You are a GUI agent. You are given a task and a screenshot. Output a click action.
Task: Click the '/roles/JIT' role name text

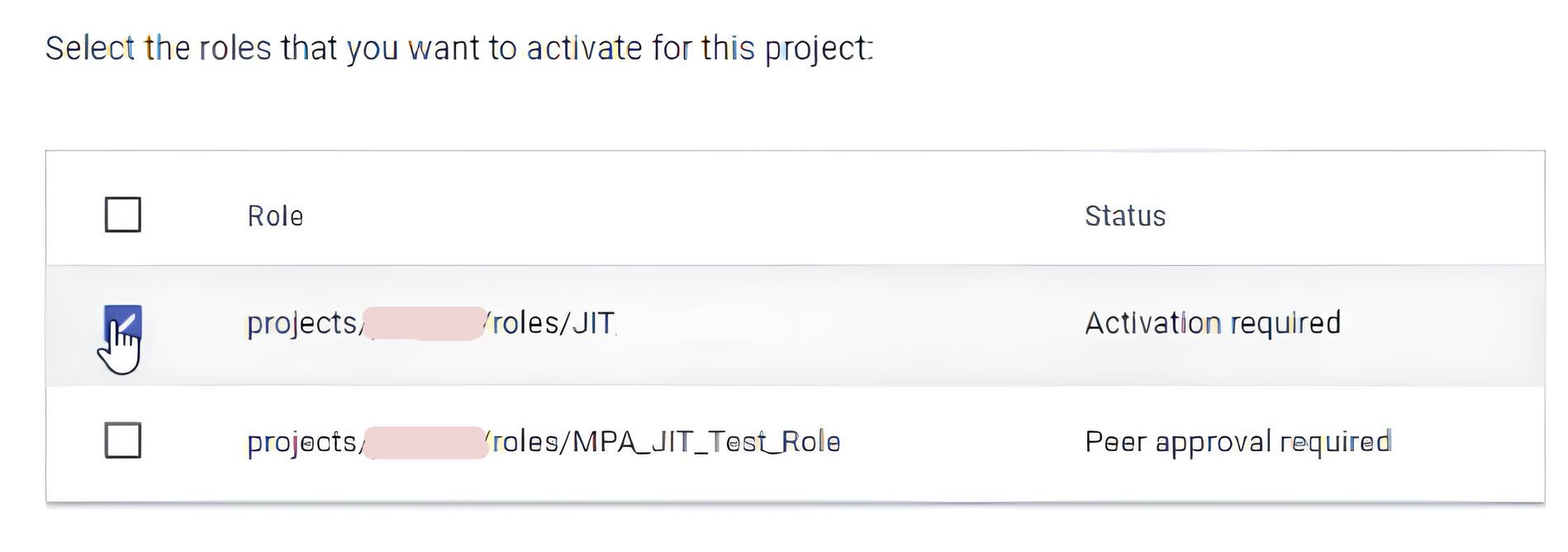(551, 323)
